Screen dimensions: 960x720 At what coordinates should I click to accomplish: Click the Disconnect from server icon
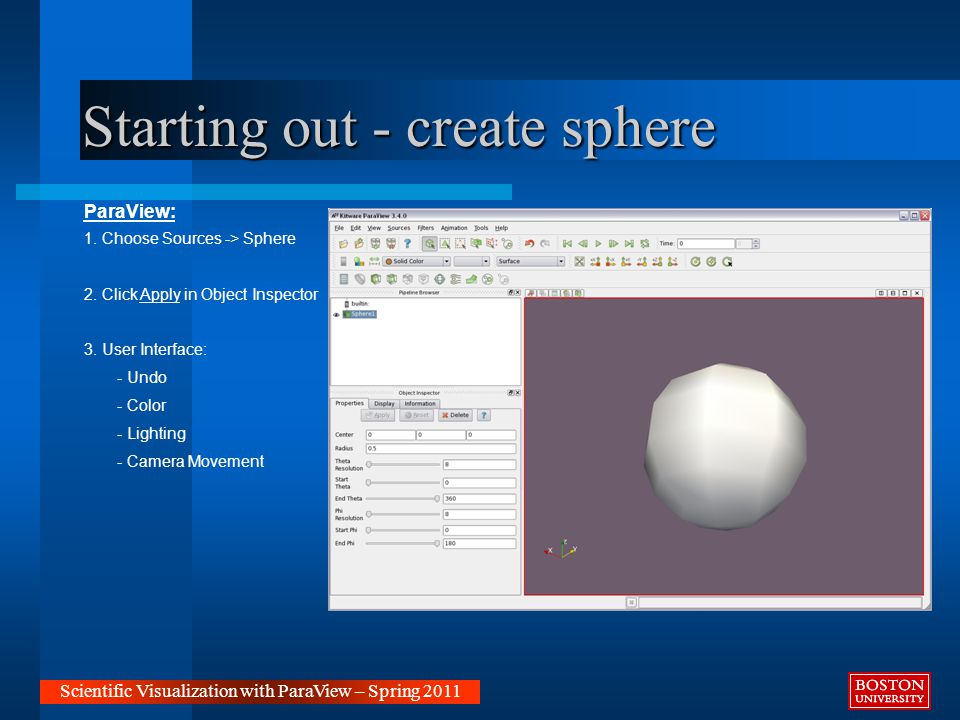coord(391,244)
